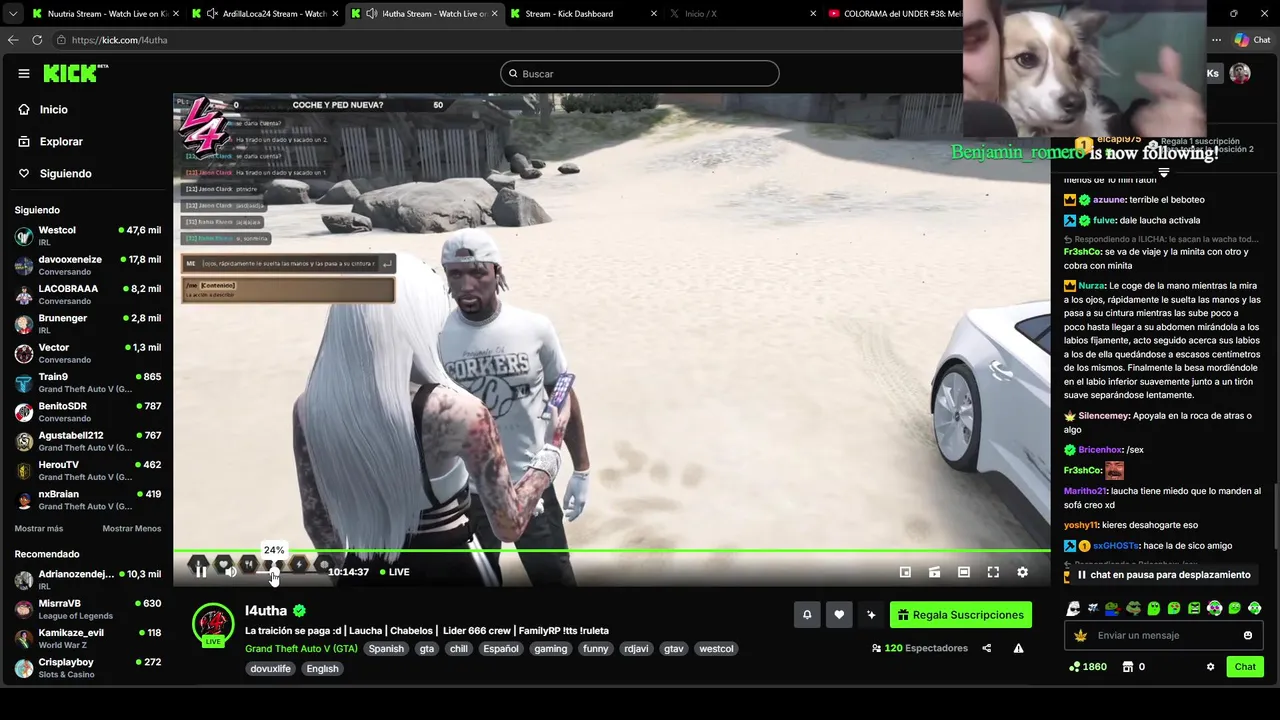
Task: Go to Explorar in sidebar
Action: click(61, 142)
